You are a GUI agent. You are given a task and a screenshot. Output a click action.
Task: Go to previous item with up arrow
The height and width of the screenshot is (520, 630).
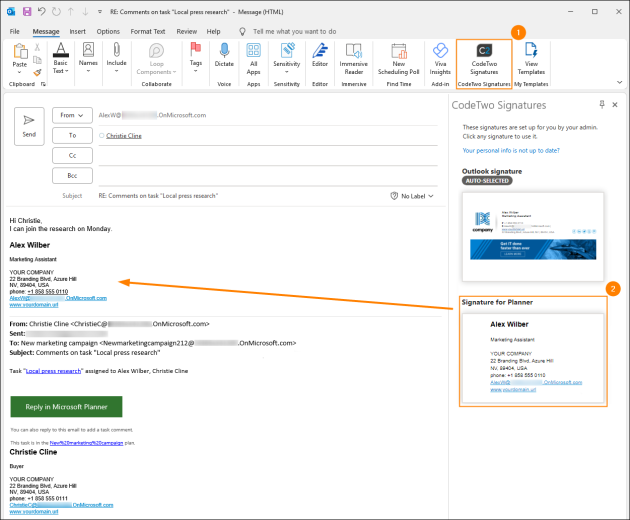point(71,12)
